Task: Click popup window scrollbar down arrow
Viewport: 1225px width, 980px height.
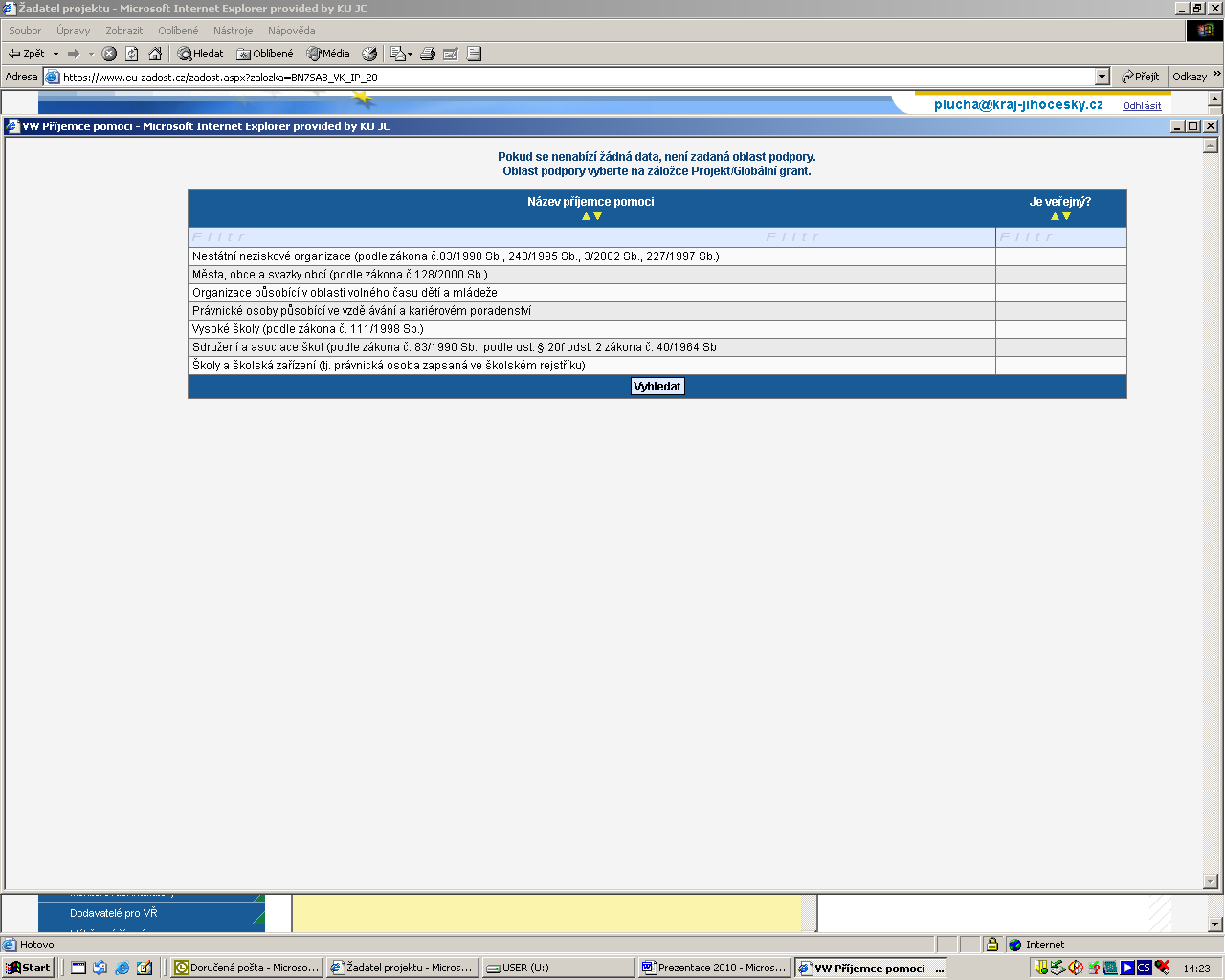Action: pos(1211,881)
